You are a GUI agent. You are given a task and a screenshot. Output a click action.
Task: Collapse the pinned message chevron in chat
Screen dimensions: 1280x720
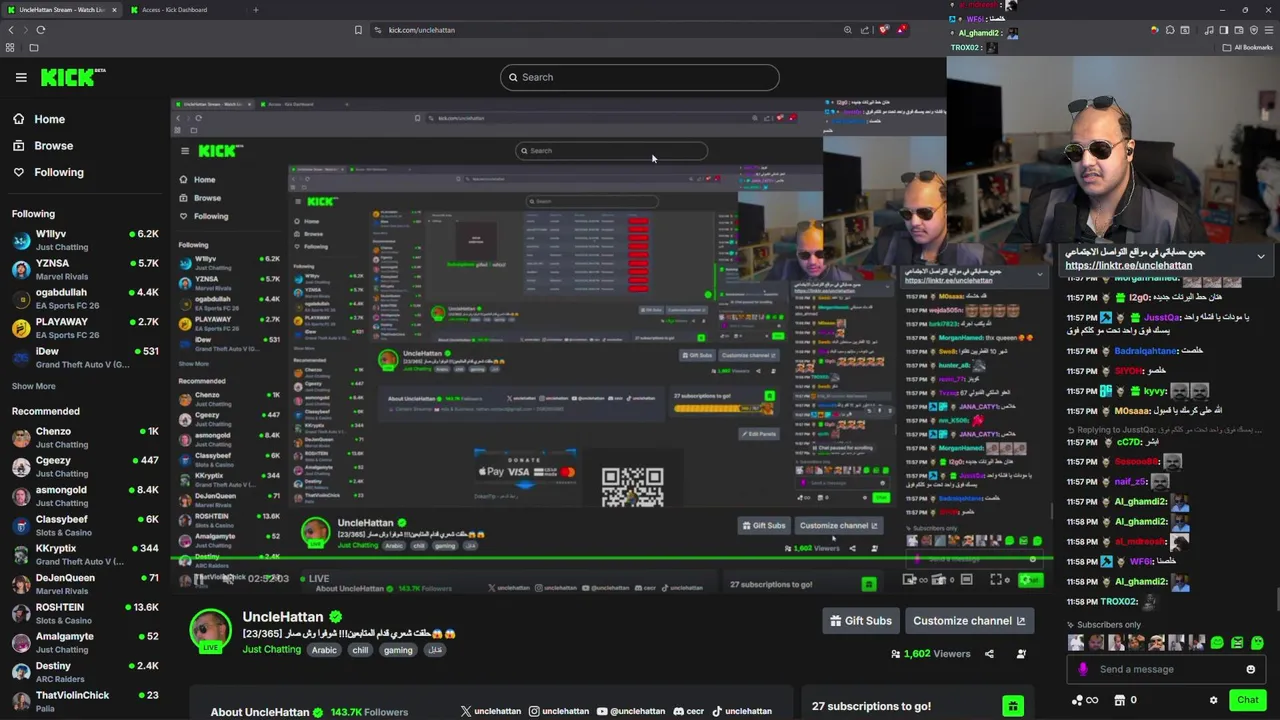(x=1261, y=257)
